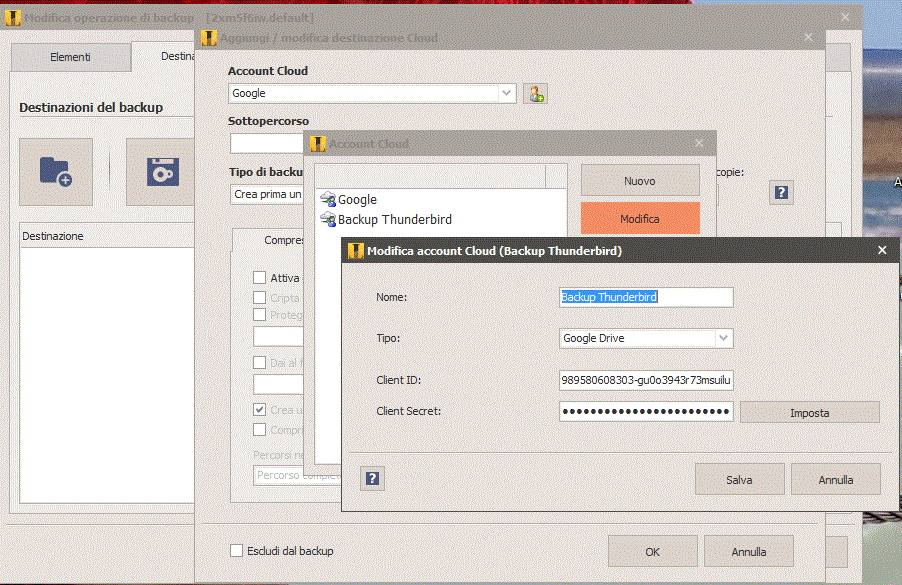902x585 pixels.
Task: Click the Destinazione column header
Action: click(107, 236)
